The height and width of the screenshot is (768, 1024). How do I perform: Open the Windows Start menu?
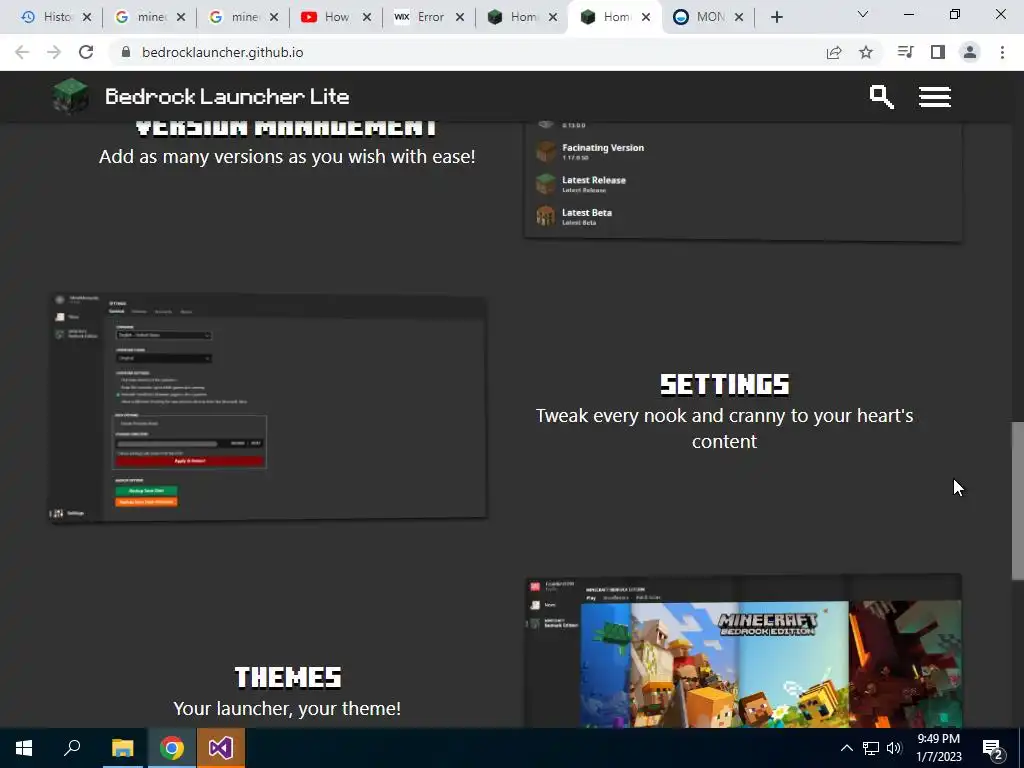pyautogui.click(x=24, y=748)
